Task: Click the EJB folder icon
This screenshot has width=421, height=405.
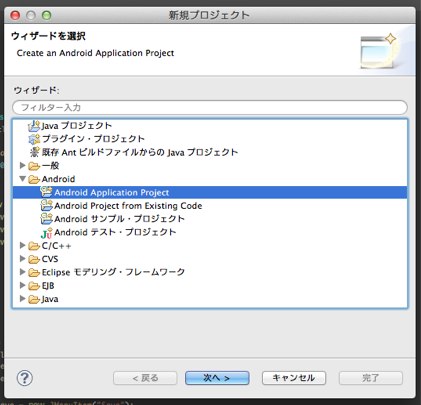Action: (34, 286)
